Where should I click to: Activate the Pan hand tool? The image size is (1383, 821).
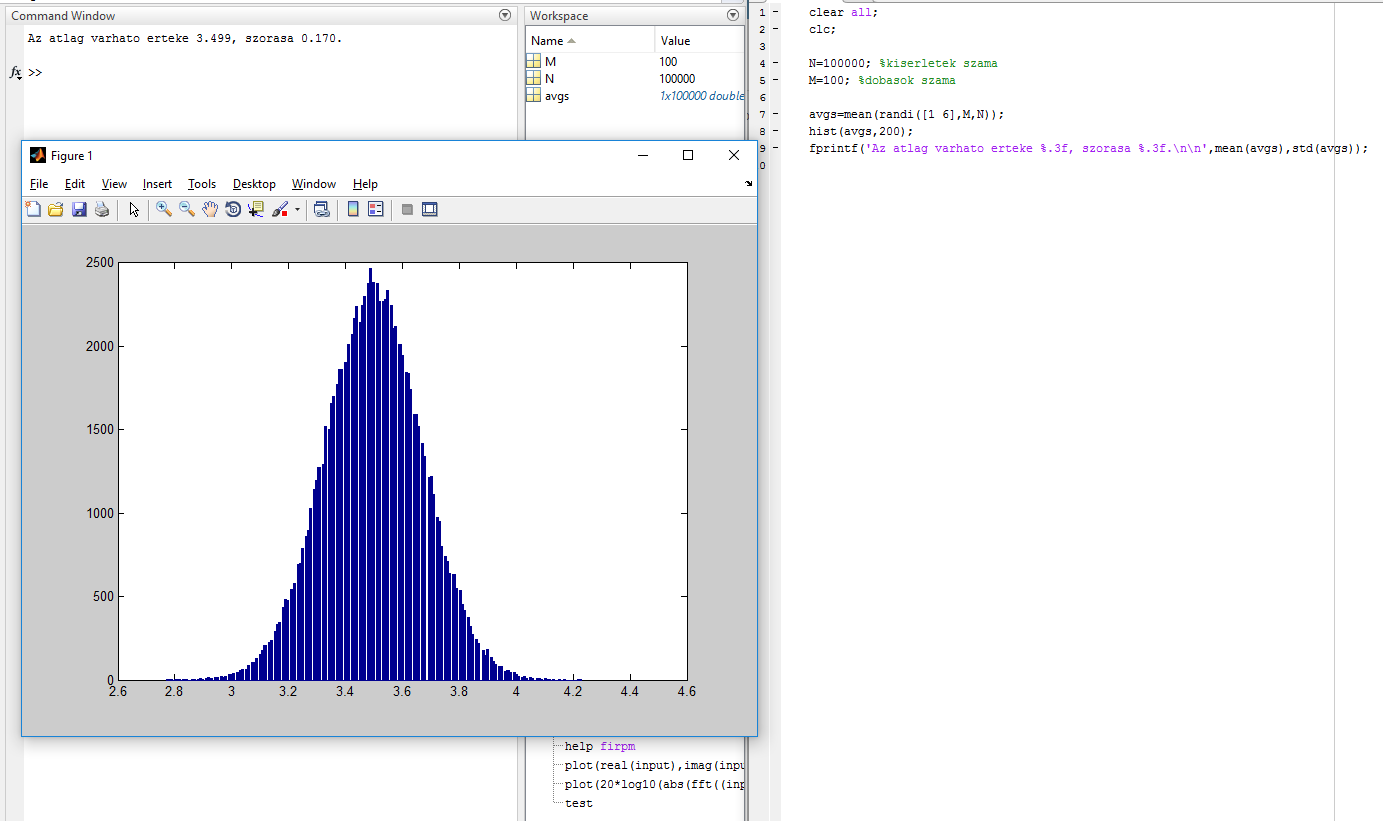pos(210,209)
